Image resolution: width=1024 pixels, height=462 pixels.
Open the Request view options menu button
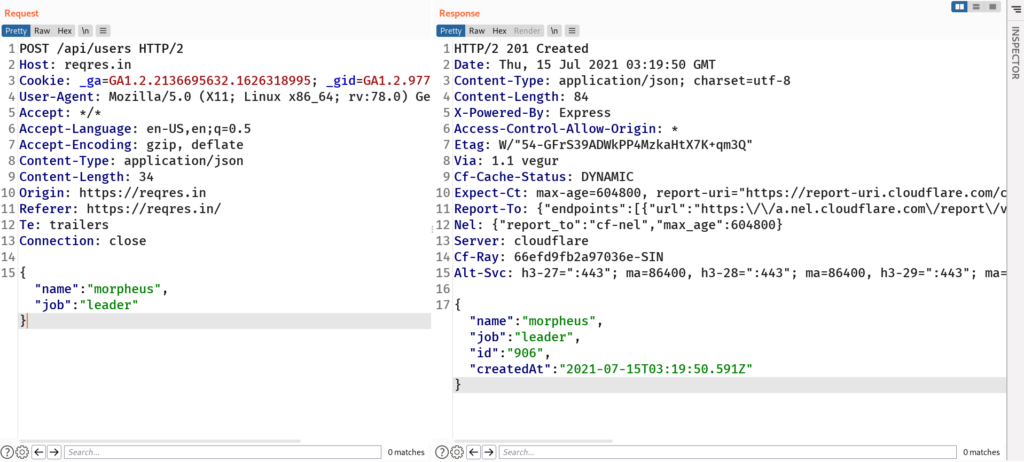tap(104, 31)
